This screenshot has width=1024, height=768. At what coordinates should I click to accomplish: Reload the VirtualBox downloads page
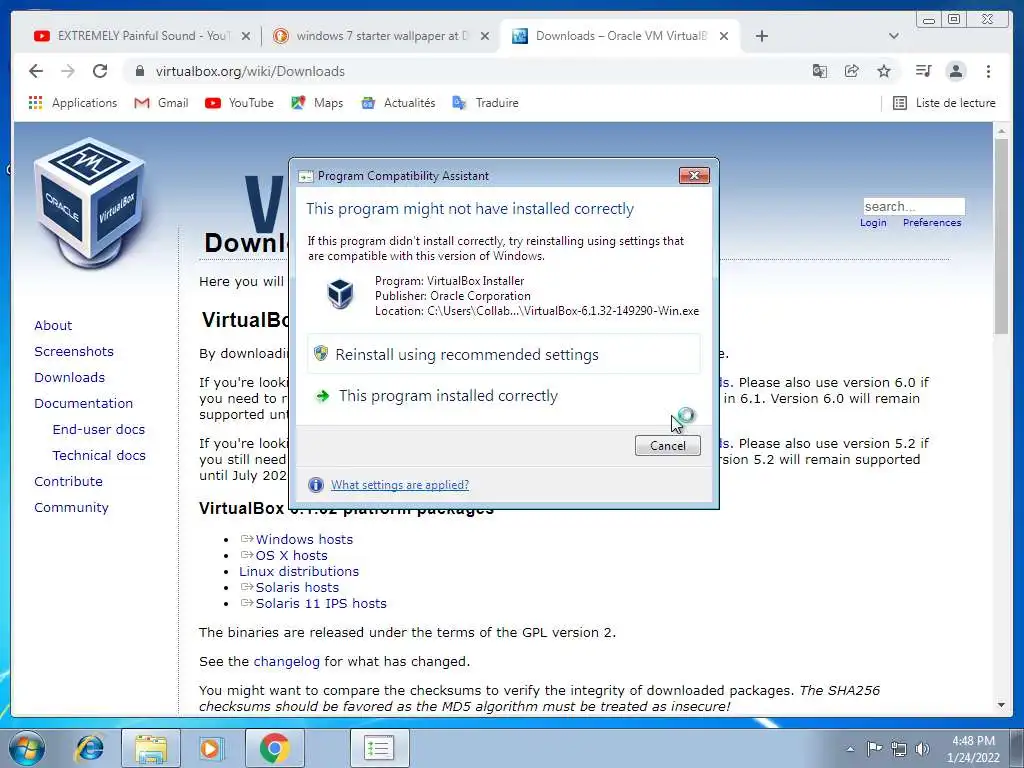100,71
